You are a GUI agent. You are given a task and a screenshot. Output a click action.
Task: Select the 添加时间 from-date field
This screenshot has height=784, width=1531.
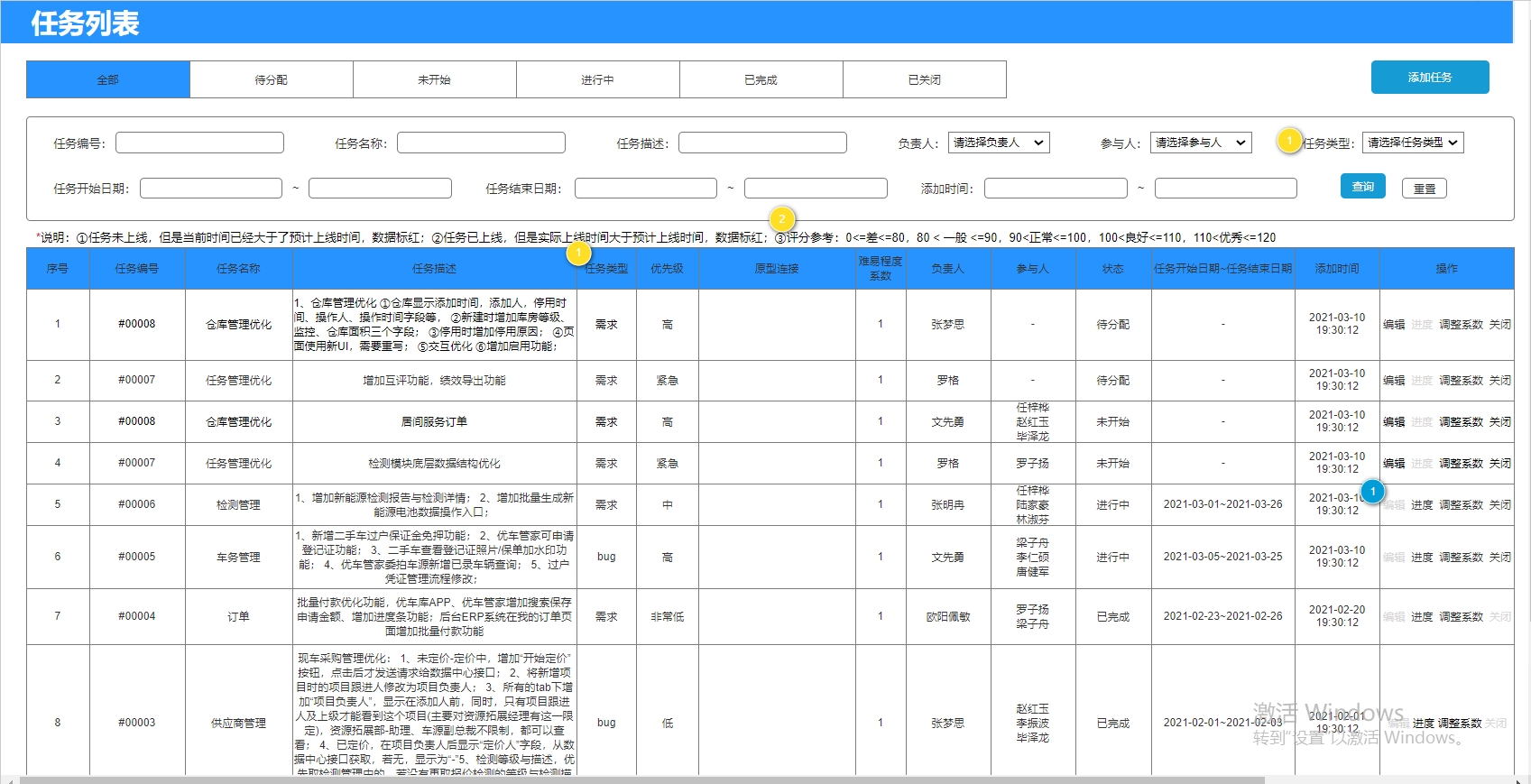click(1056, 188)
